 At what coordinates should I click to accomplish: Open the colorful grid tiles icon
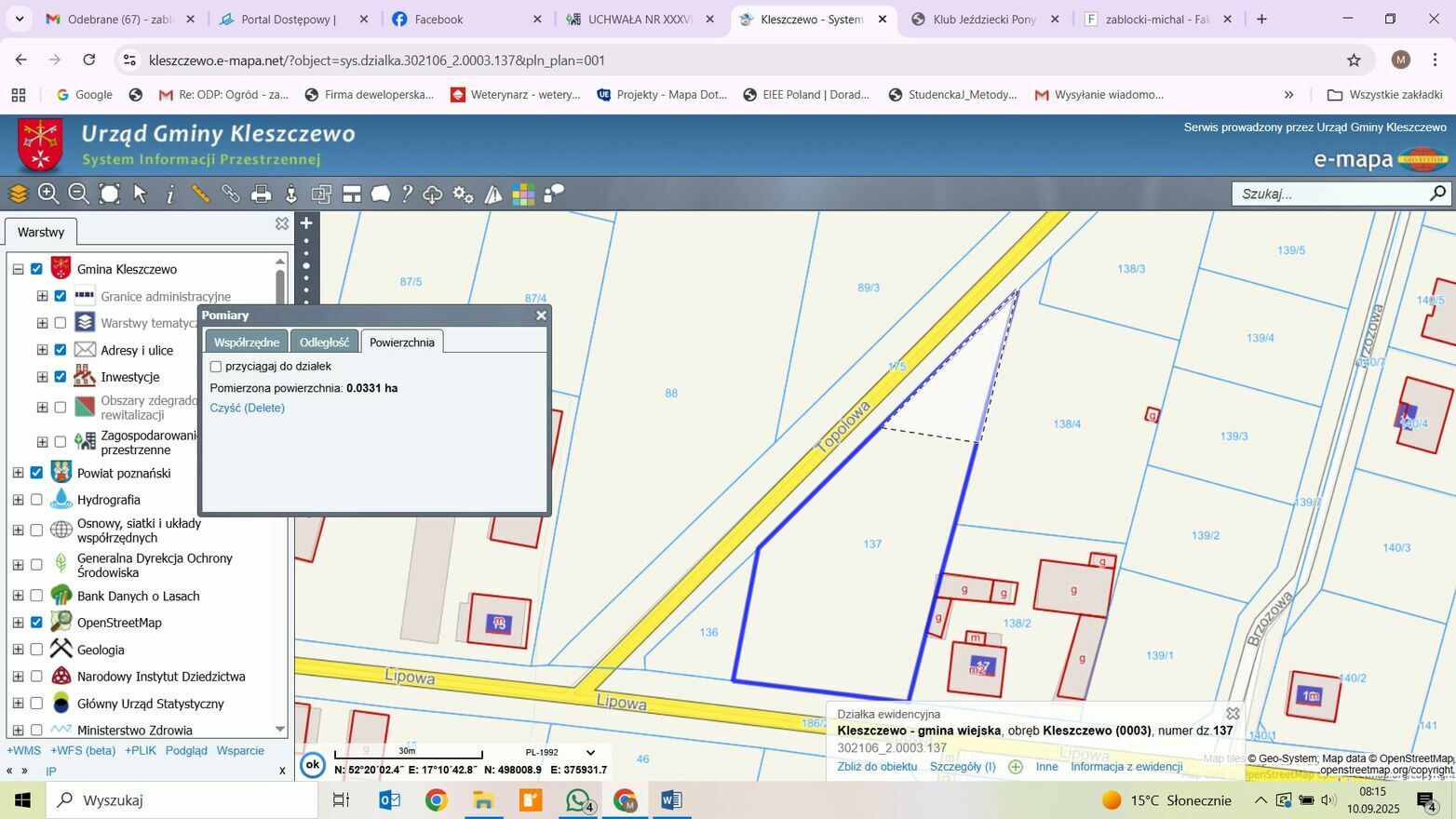coord(523,194)
